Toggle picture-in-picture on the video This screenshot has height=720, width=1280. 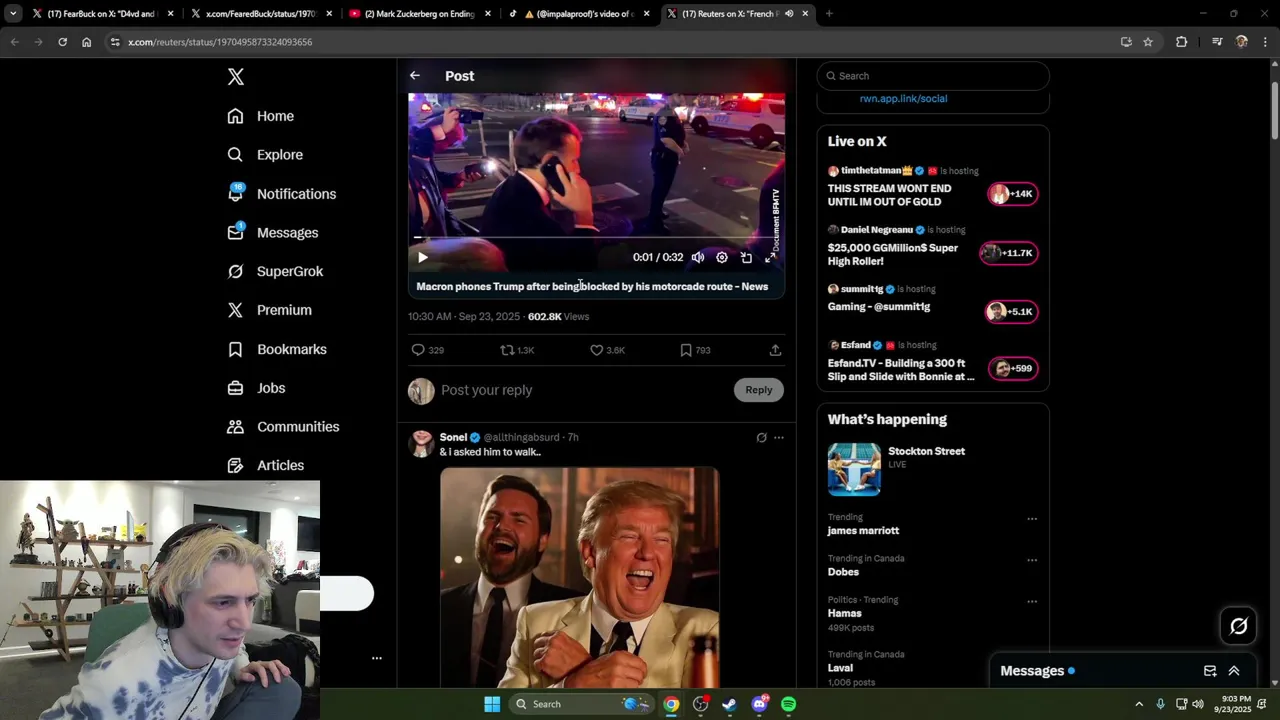746,258
